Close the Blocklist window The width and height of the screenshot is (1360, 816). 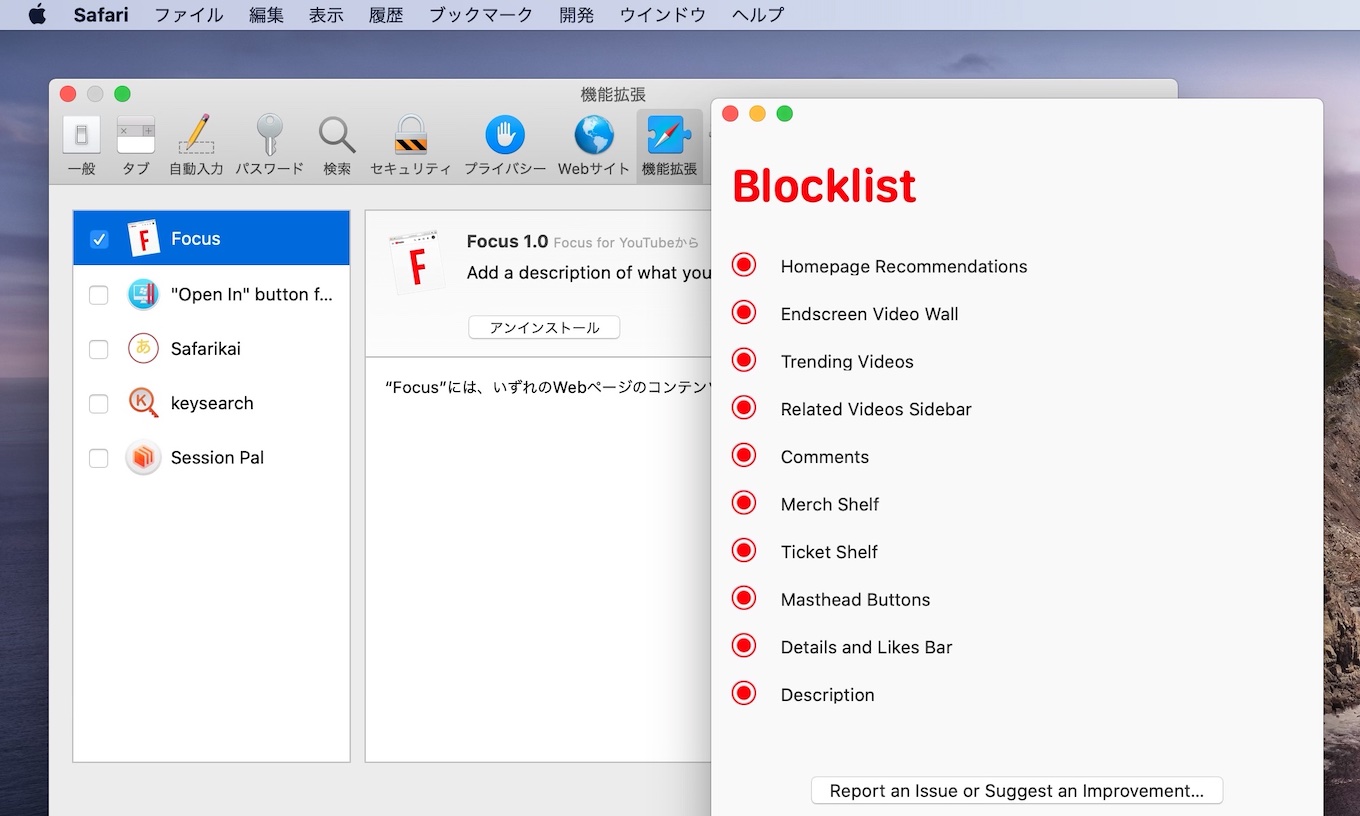(730, 114)
